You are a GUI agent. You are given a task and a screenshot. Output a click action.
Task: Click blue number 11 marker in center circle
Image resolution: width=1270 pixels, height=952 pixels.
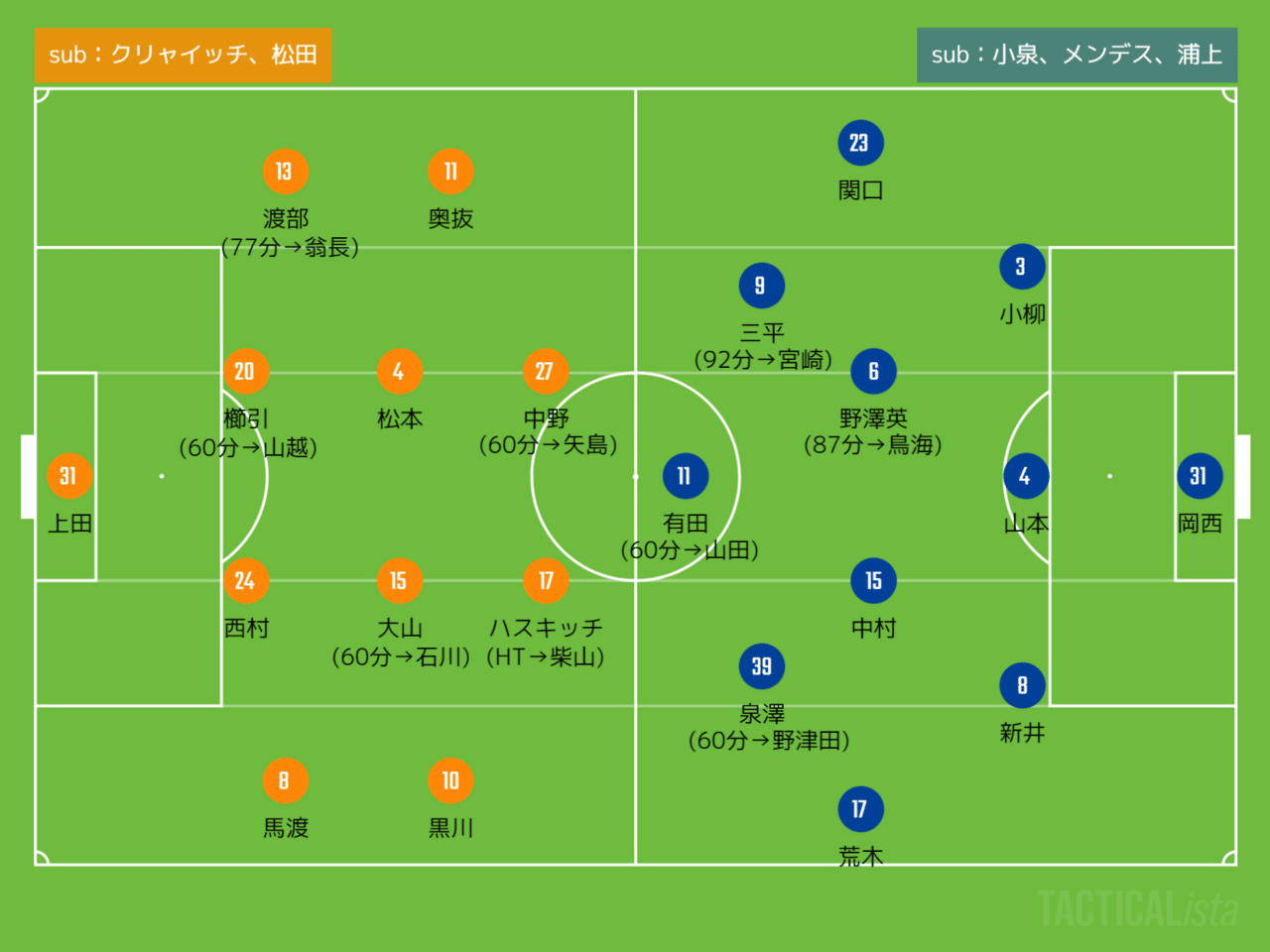pos(685,476)
